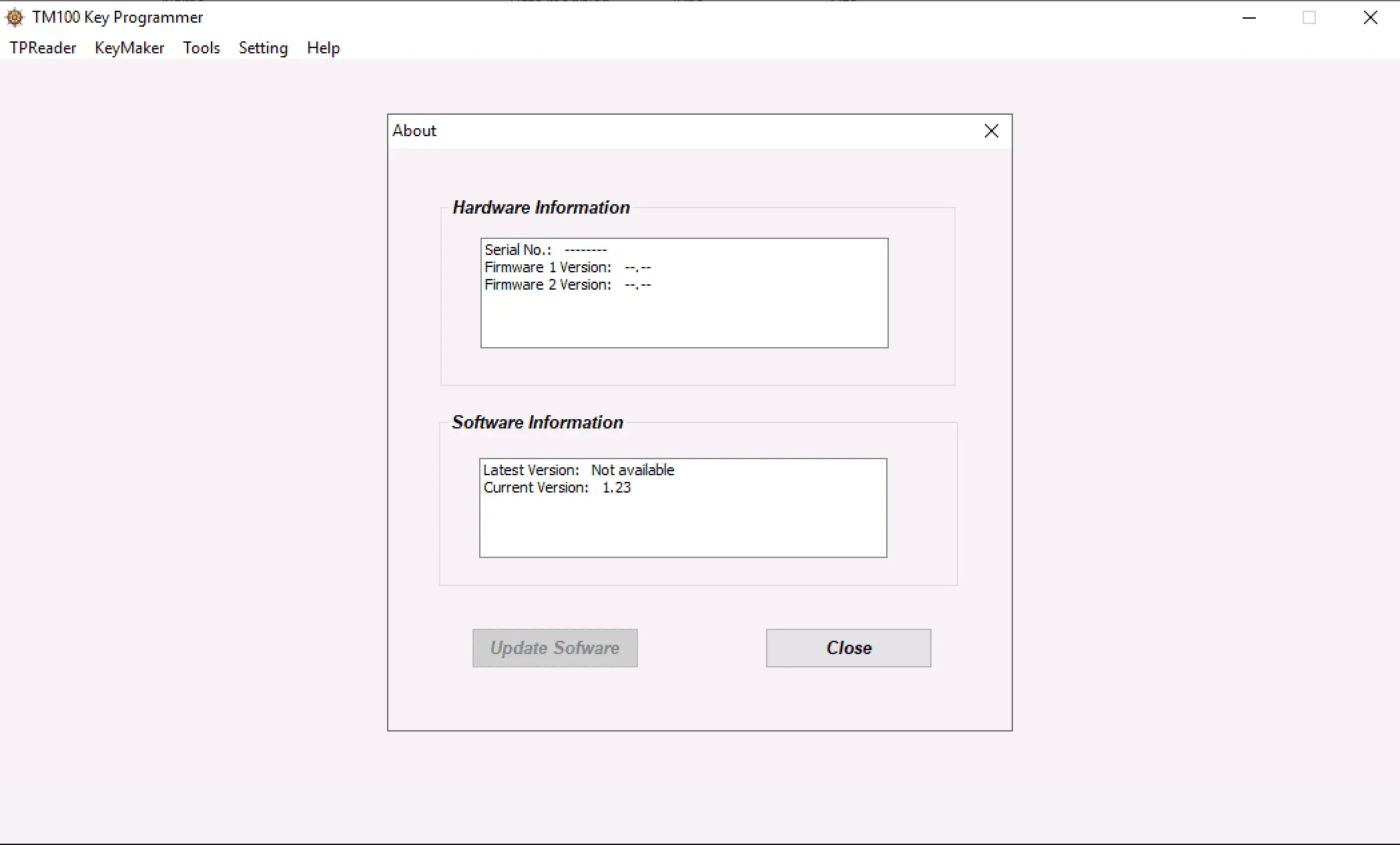
Task: Open the TPReader menu
Action: pos(43,48)
